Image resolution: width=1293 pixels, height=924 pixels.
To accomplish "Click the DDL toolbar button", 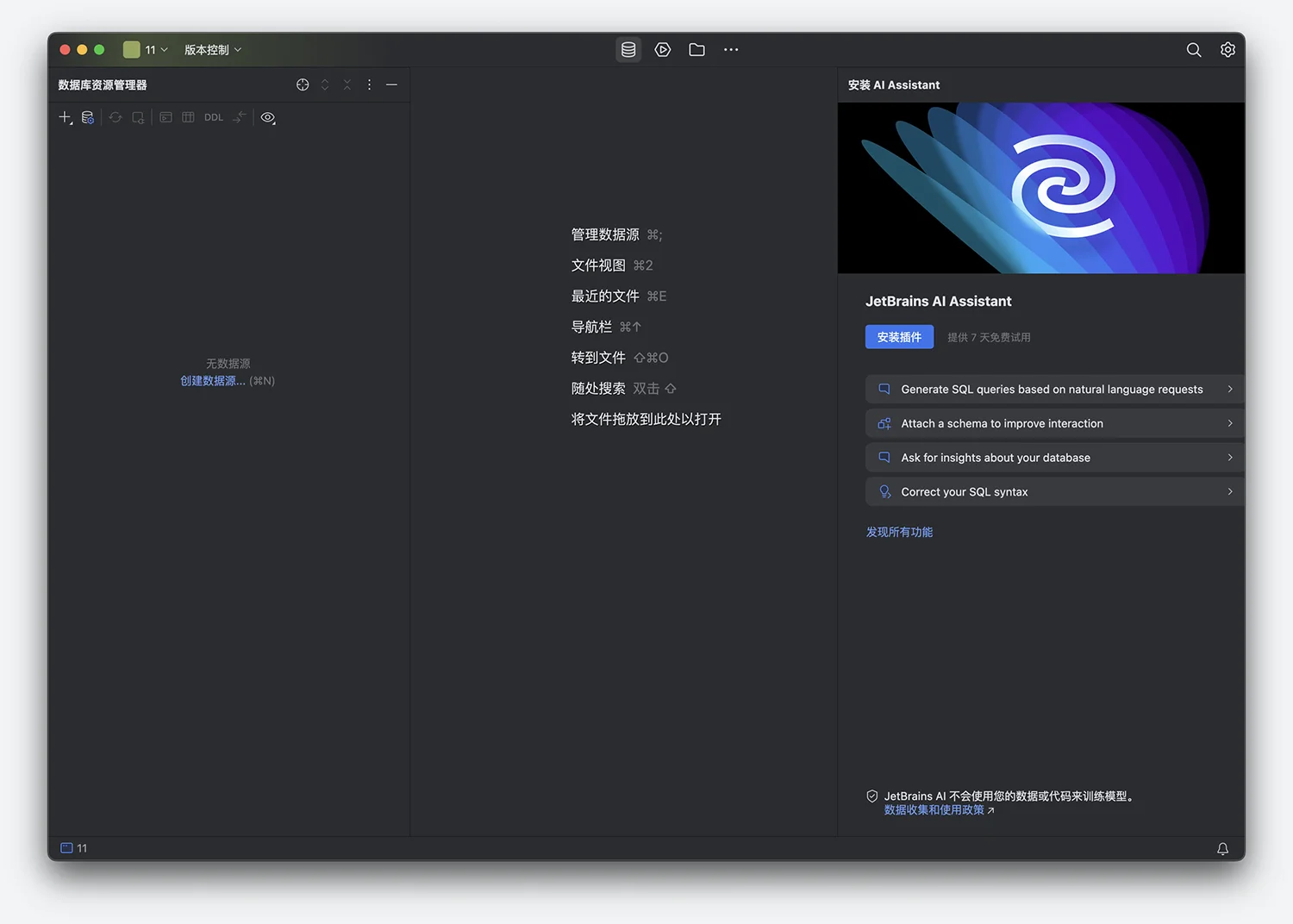I will click(x=214, y=117).
